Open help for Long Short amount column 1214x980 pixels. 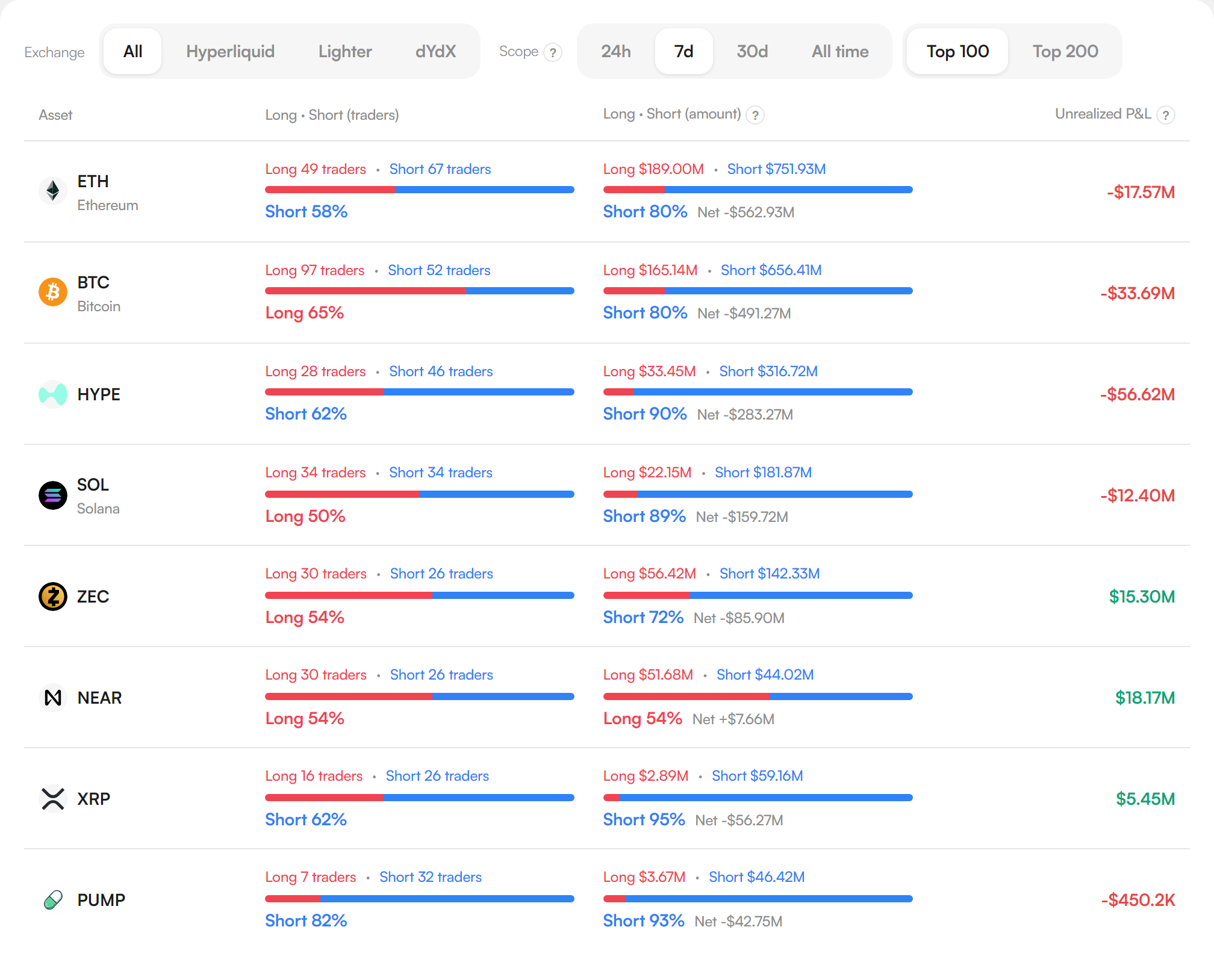[x=755, y=115]
